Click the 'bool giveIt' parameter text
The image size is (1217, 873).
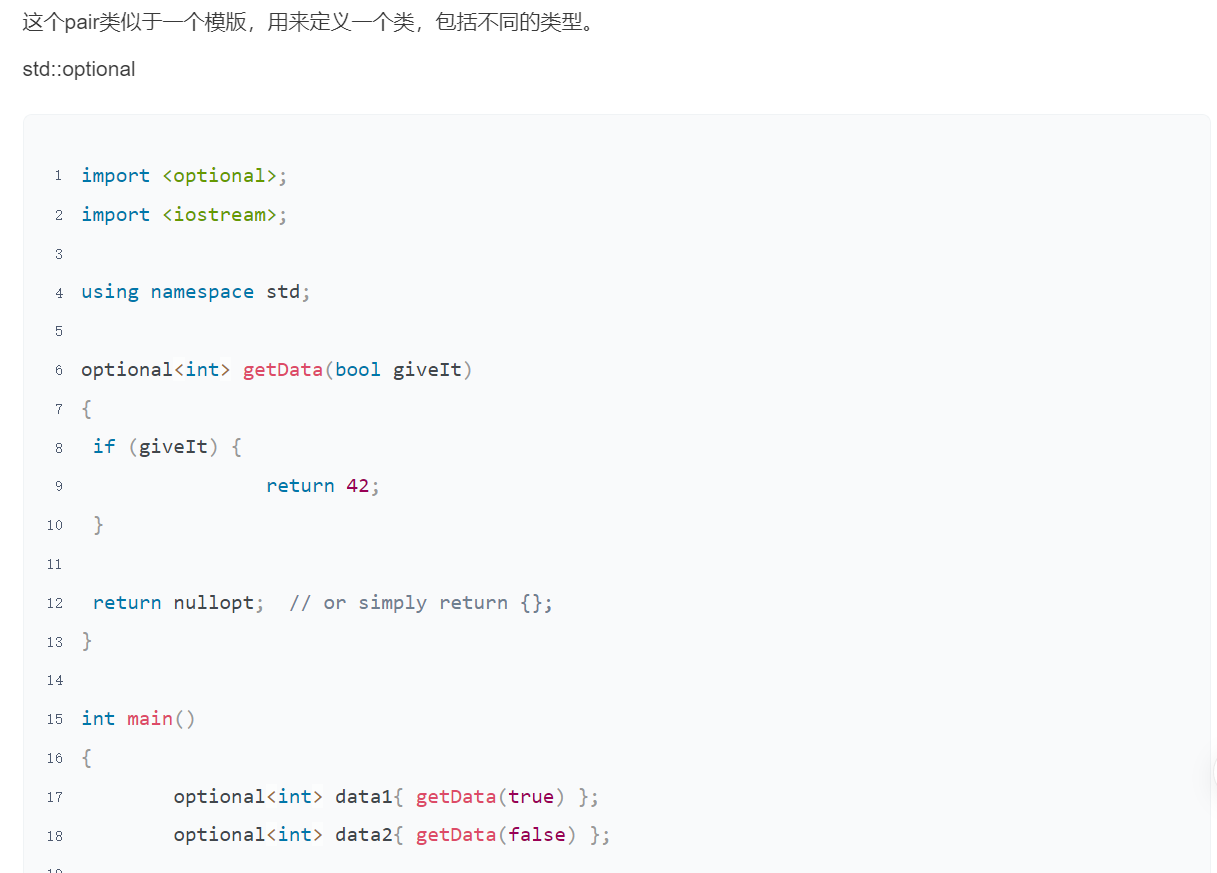[398, 370]
